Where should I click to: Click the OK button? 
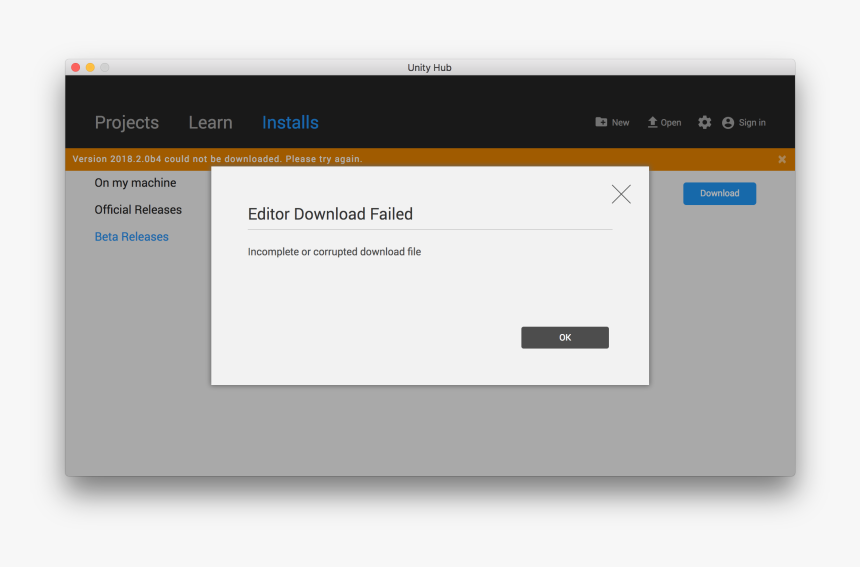565,337
